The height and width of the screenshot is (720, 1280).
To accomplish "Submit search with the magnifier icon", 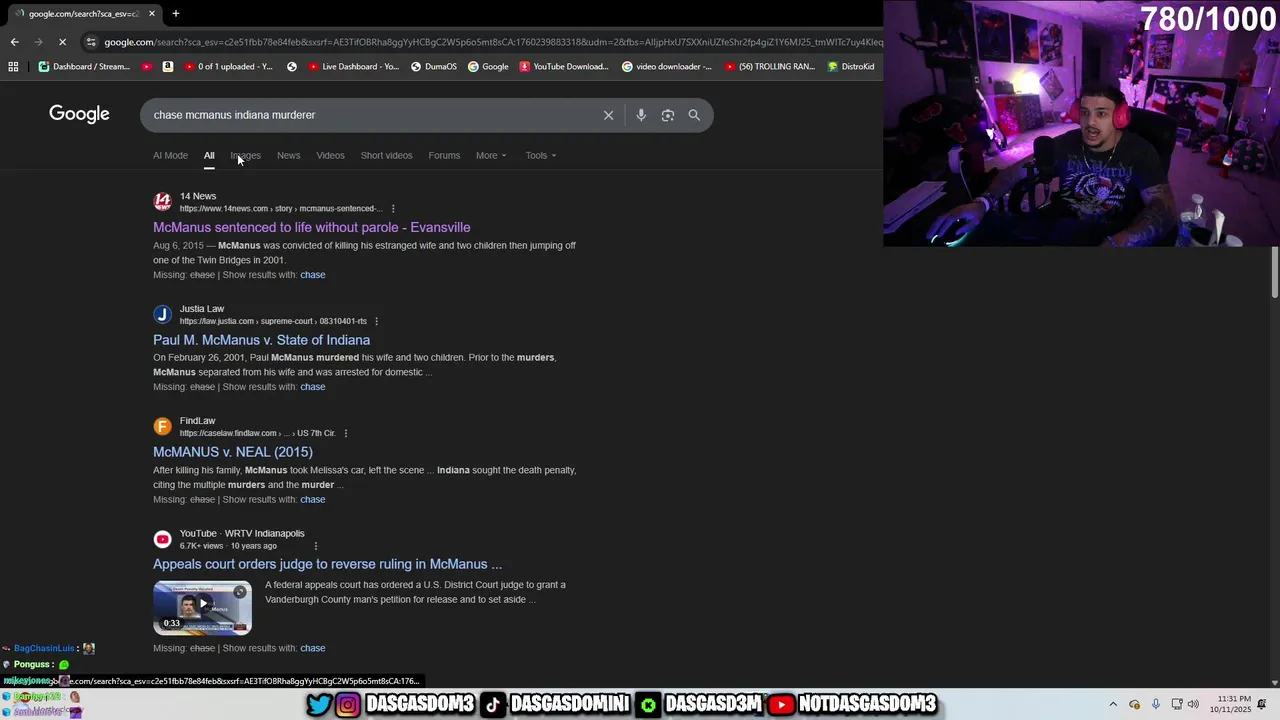I will 694,115.
